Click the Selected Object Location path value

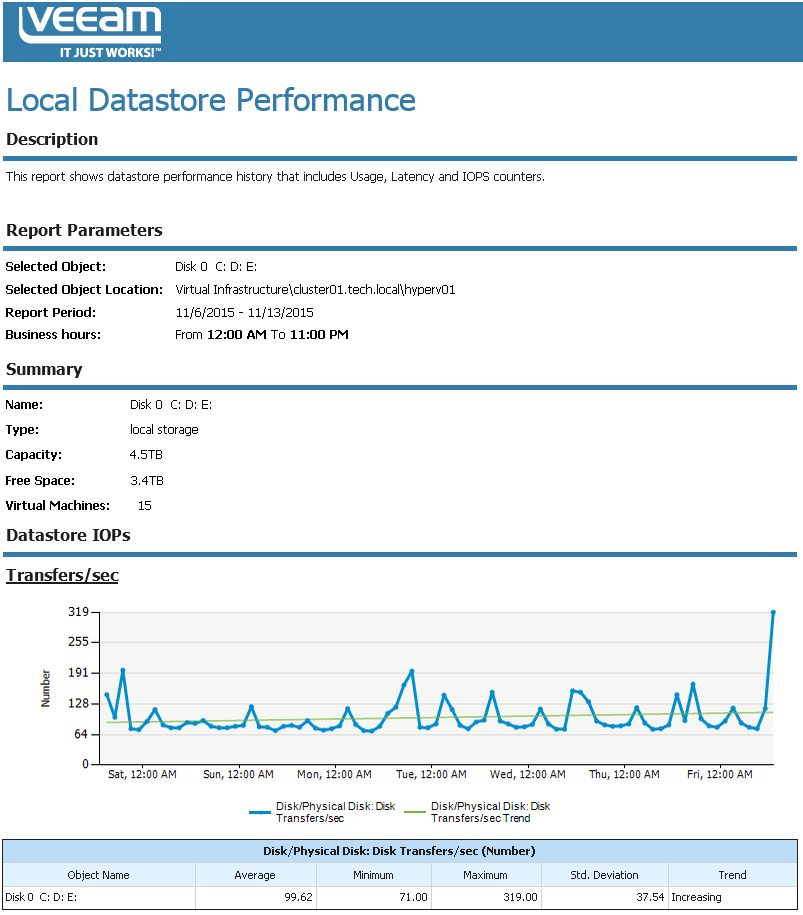point(315,289)
